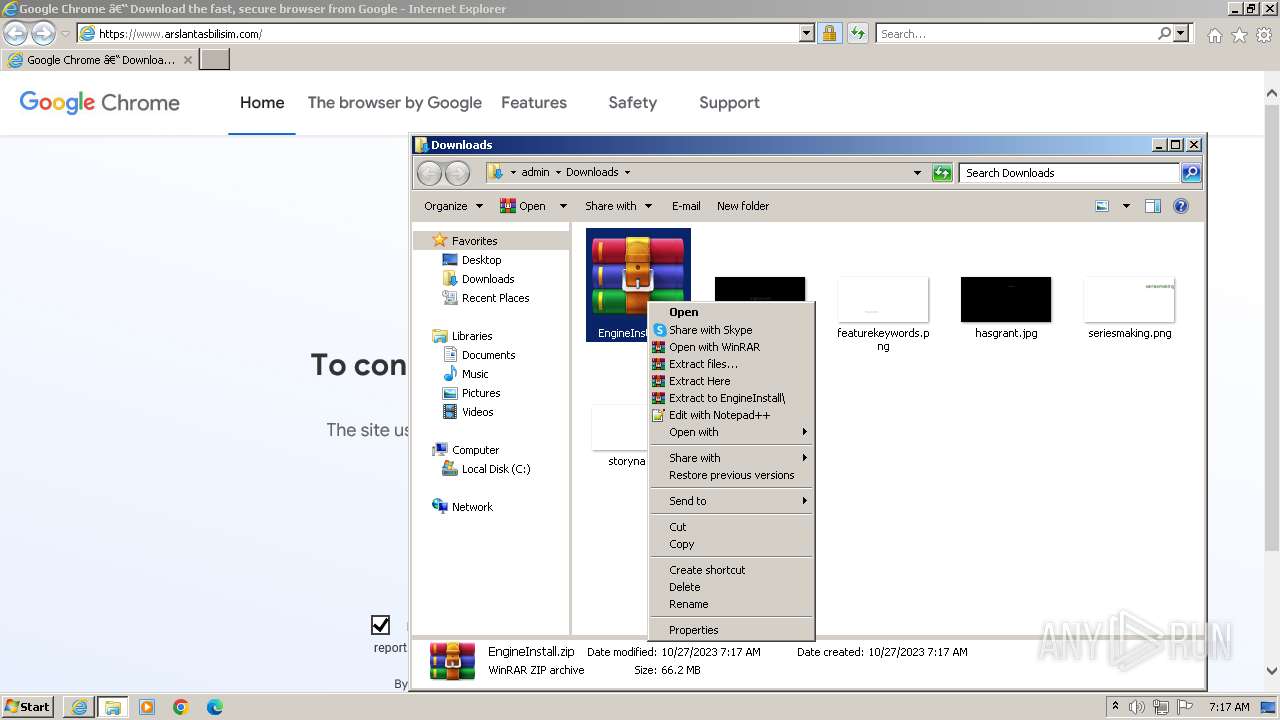The height and width of the screenshot is (720, 1280).
Task: Click the Skype icon beside Share with Skype
Action: pos(659,330)
